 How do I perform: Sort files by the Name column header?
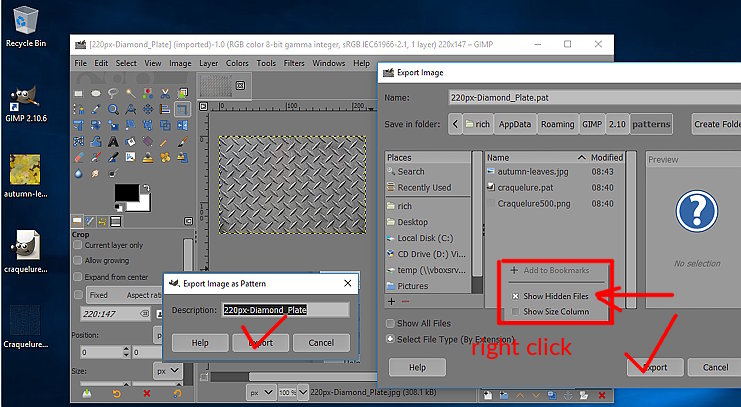click(536, 157)
